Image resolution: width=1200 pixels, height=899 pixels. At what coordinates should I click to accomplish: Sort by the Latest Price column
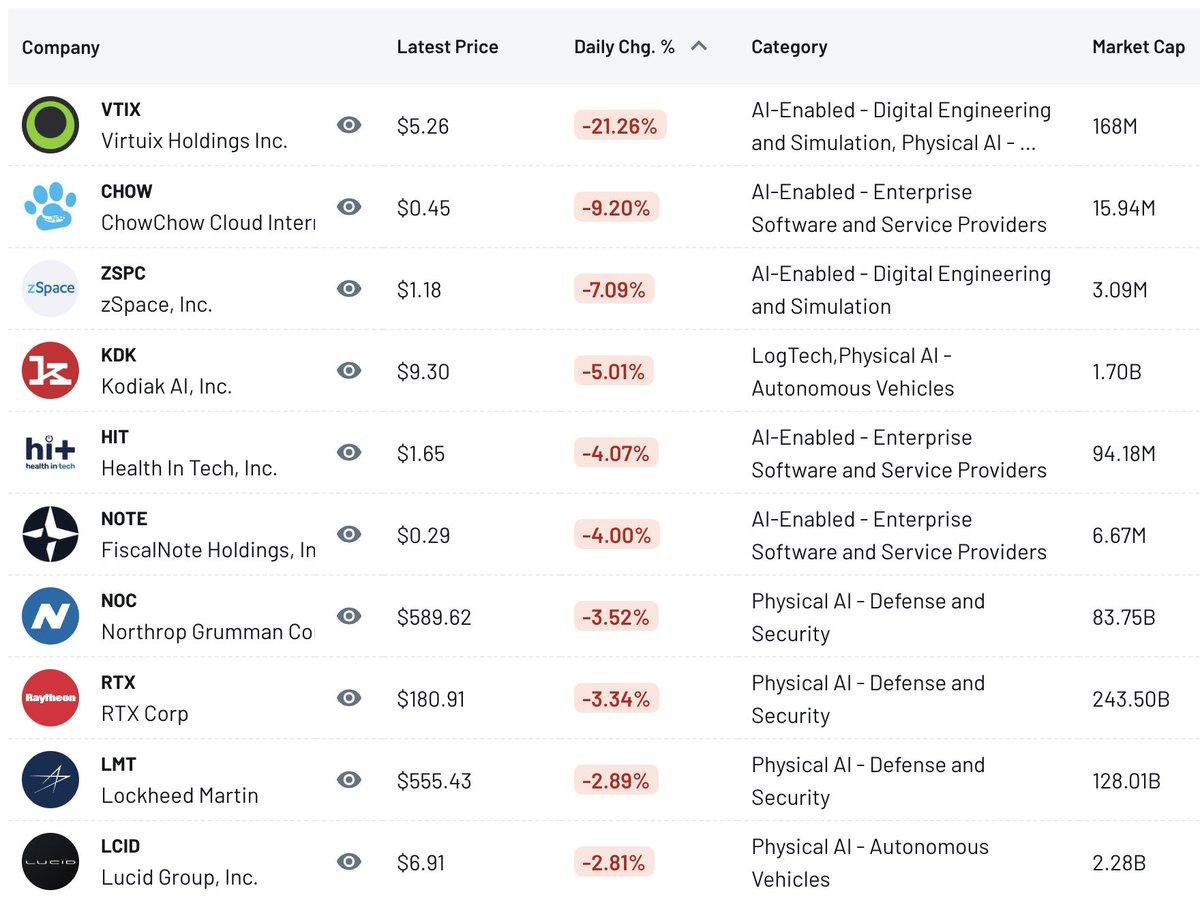[447, 46]
